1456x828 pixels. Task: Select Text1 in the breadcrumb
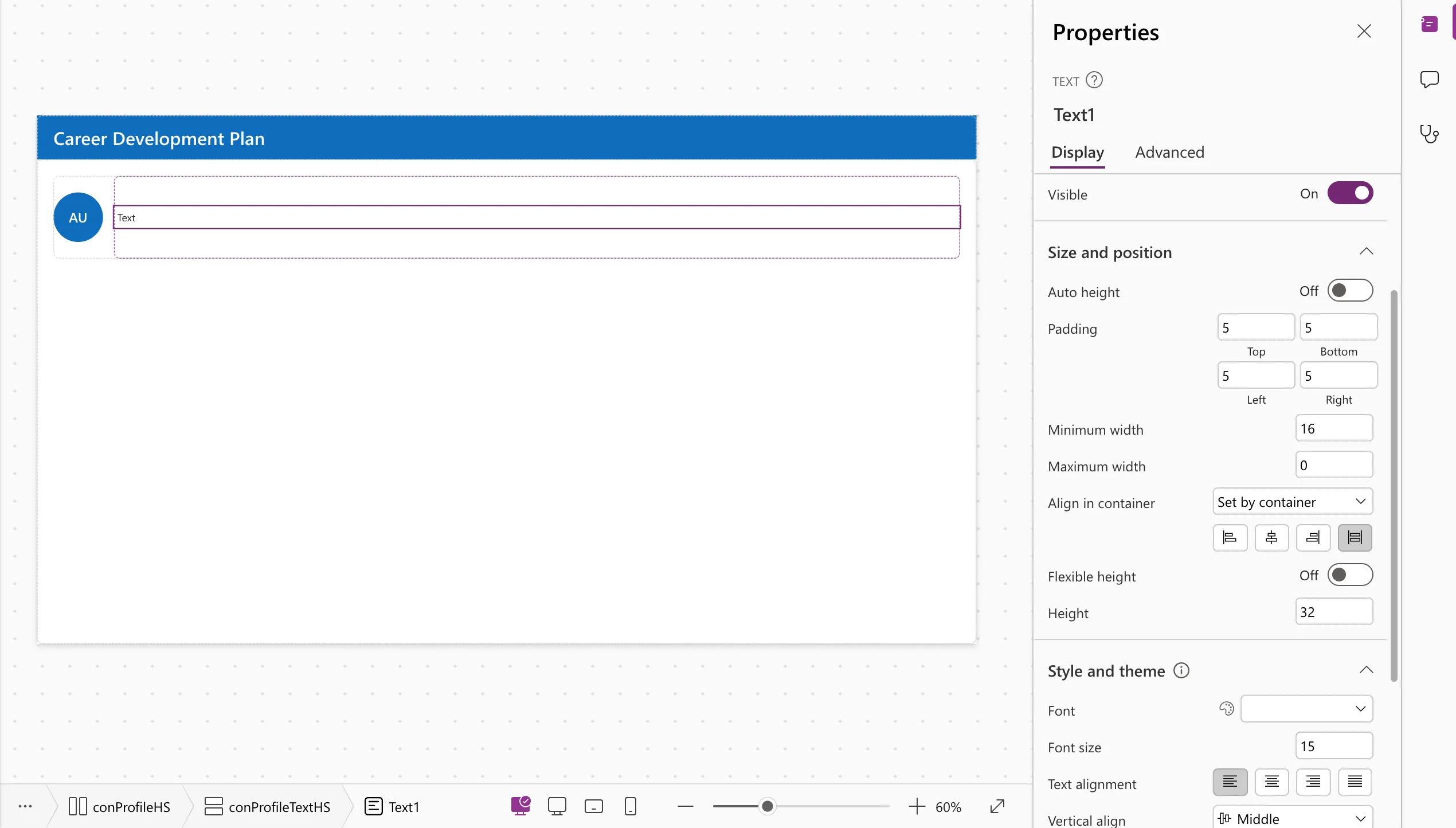tap(392, 806)
